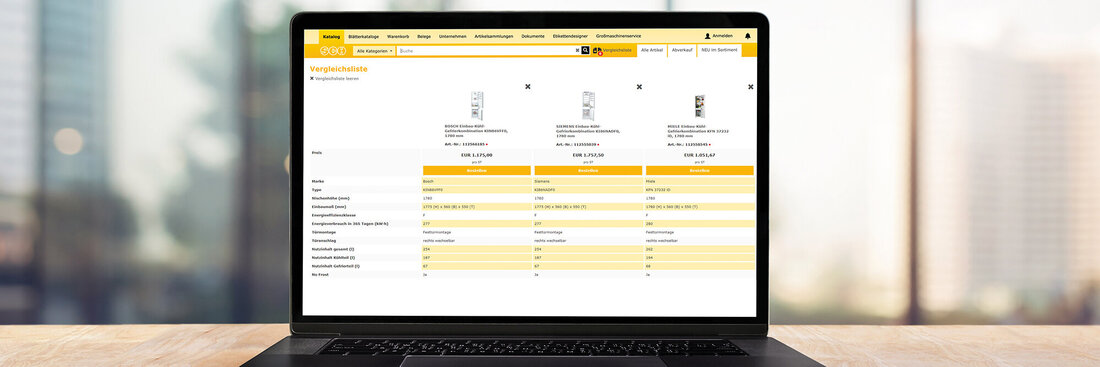Switch to the Katalog menu tab
Screen dimensions: 1100x367
point(331,36)
